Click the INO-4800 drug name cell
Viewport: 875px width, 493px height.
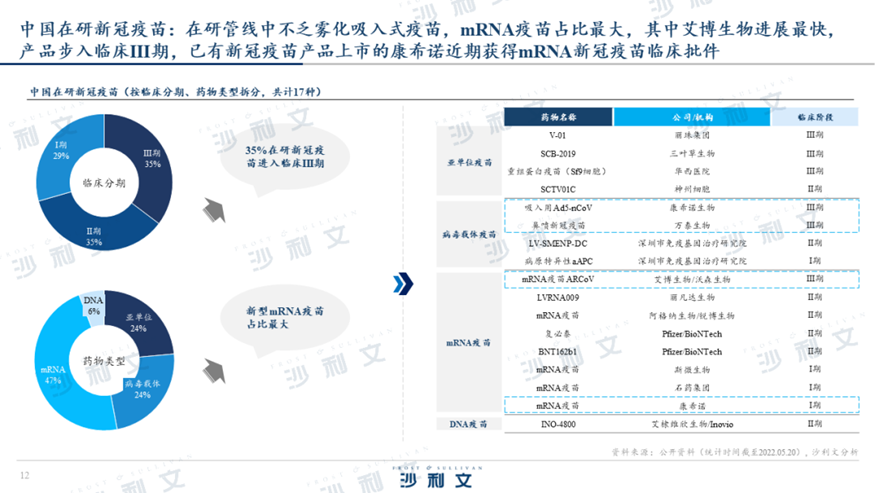pyautogui.click(x=557, y=424)
